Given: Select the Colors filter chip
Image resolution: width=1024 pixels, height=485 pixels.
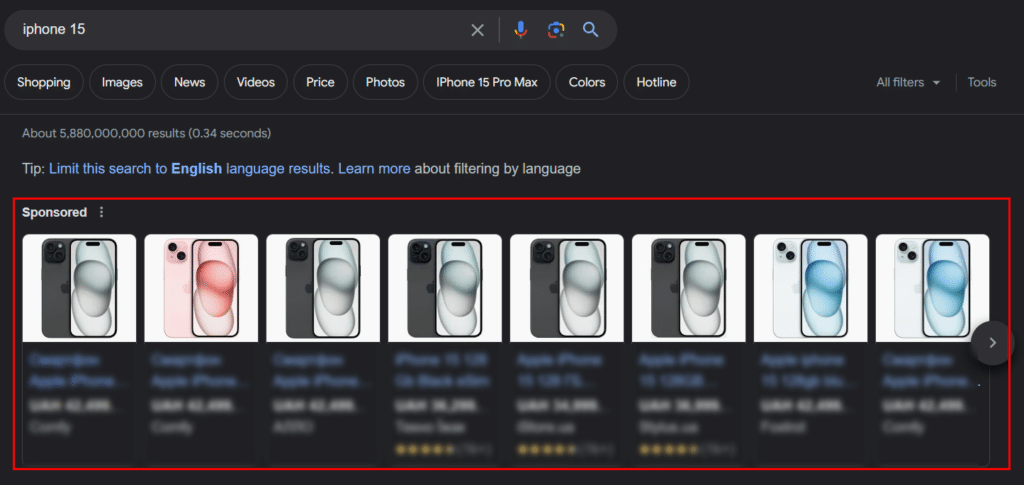Looking at the screenshot, I should coord(587,82).
